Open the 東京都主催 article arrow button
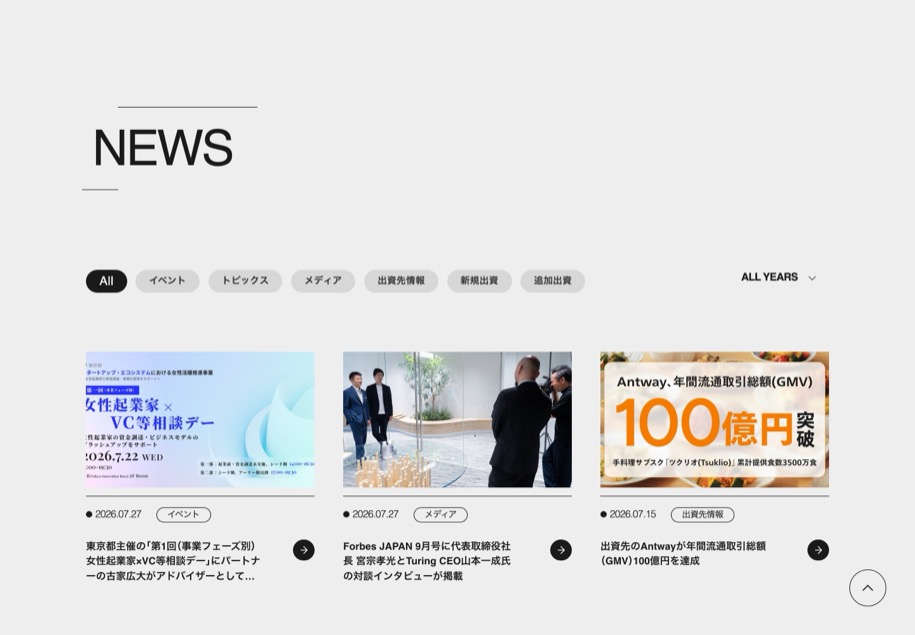Image resolution: width=915 pixels, height=635 pixels. pos(303,550)
